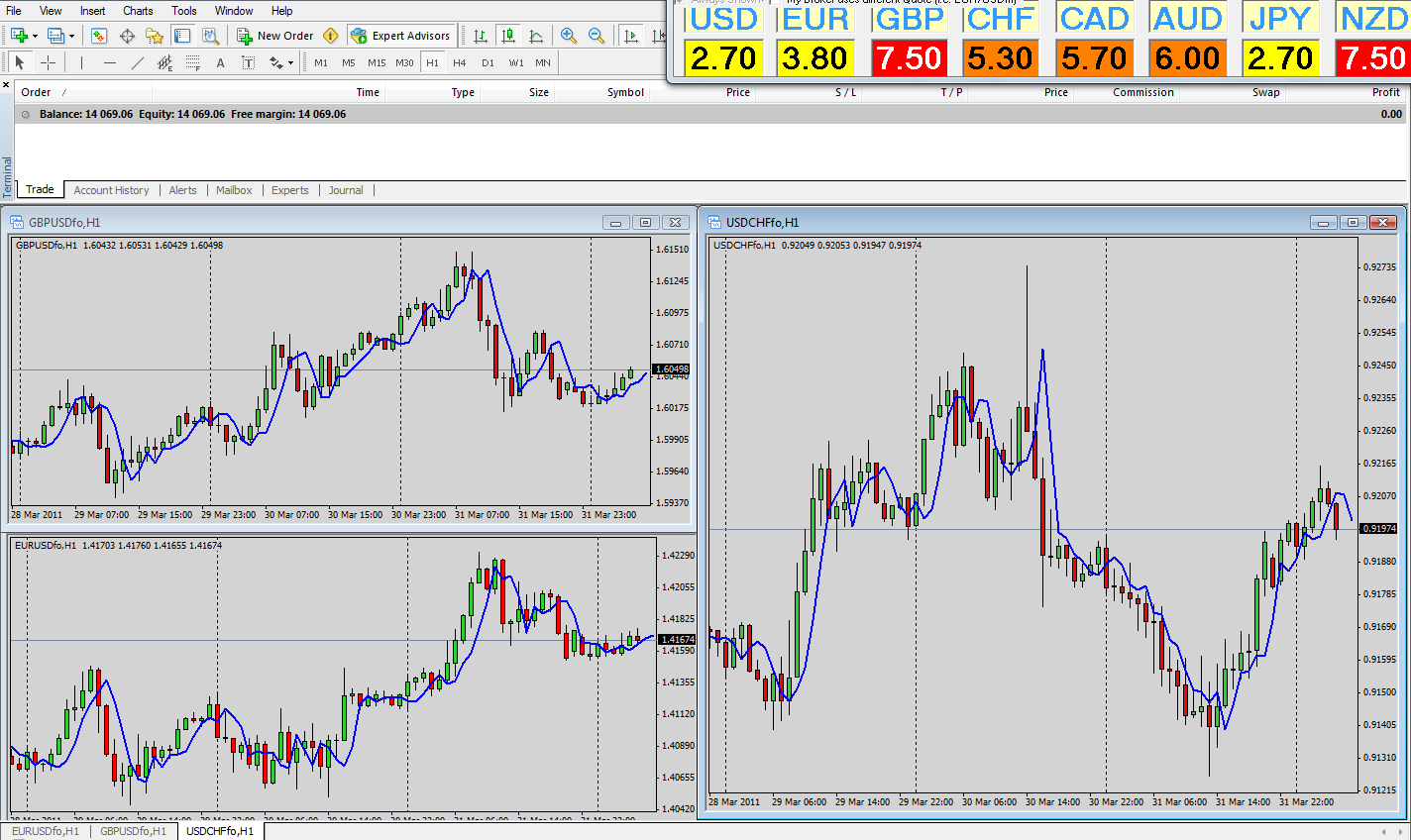Screen dimensions: 1411x840
Task: Click the New Chart icon
Action: click(x=19, y=36)
